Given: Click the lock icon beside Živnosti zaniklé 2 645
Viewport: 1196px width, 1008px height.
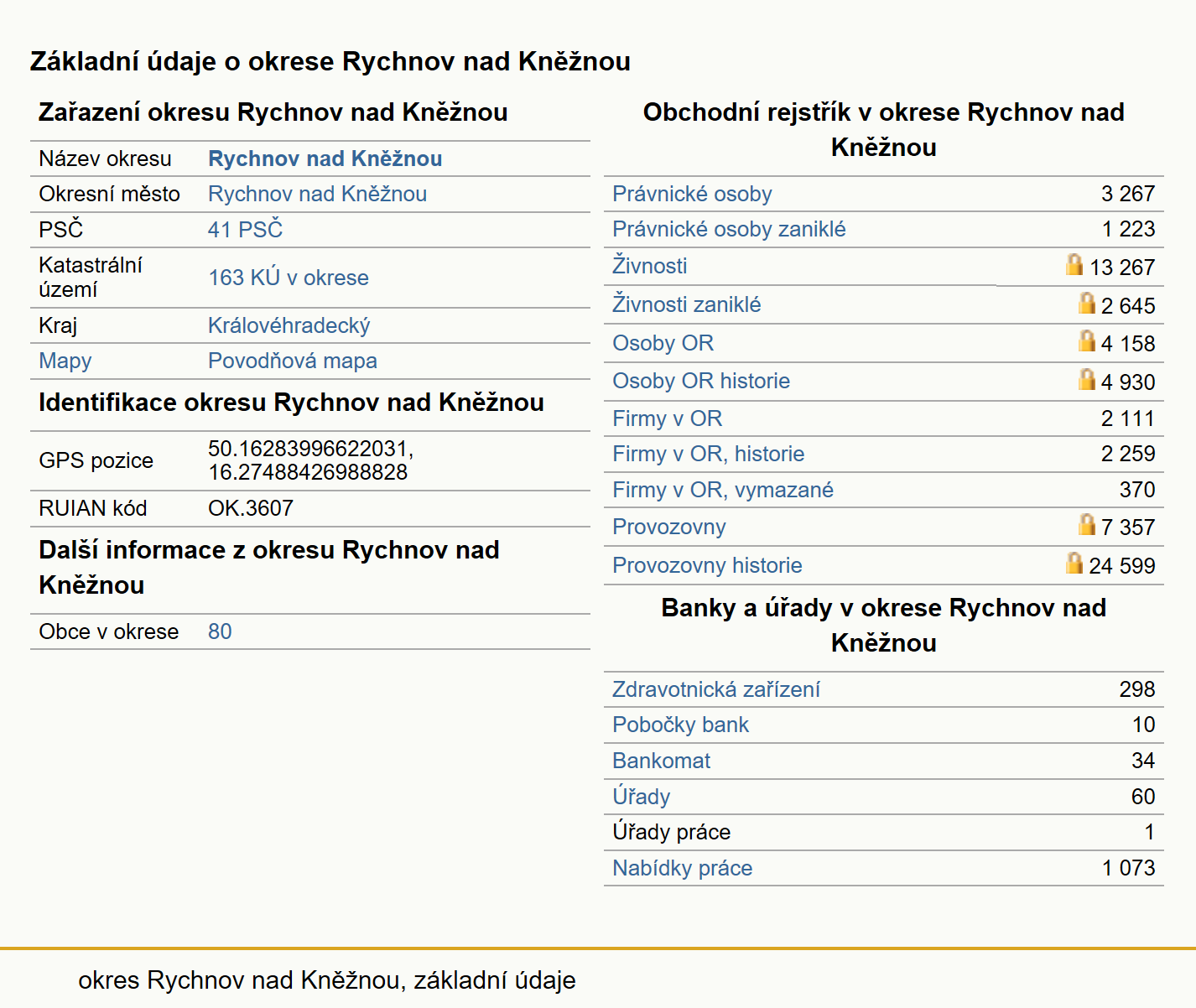Looking at the screenshot, I should [x=1087, y=303].
